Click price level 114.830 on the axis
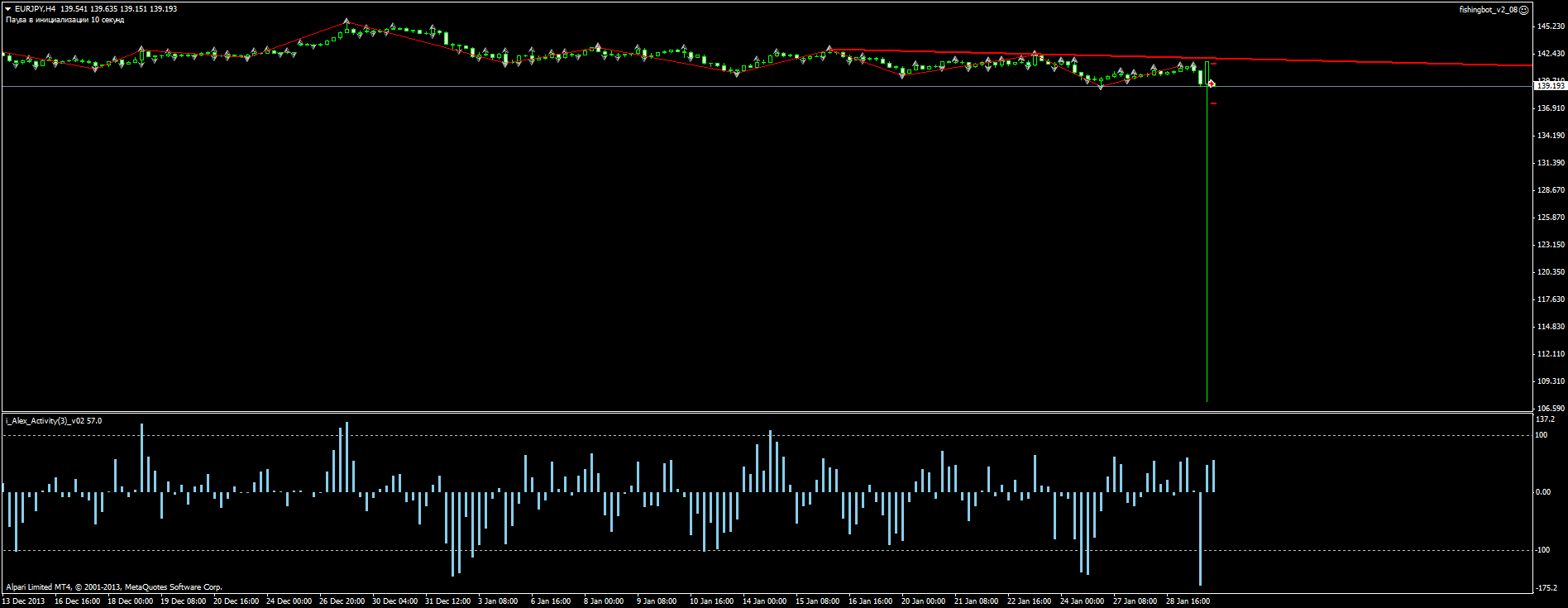1568x608 pixels. click(x=1551, y=327)
